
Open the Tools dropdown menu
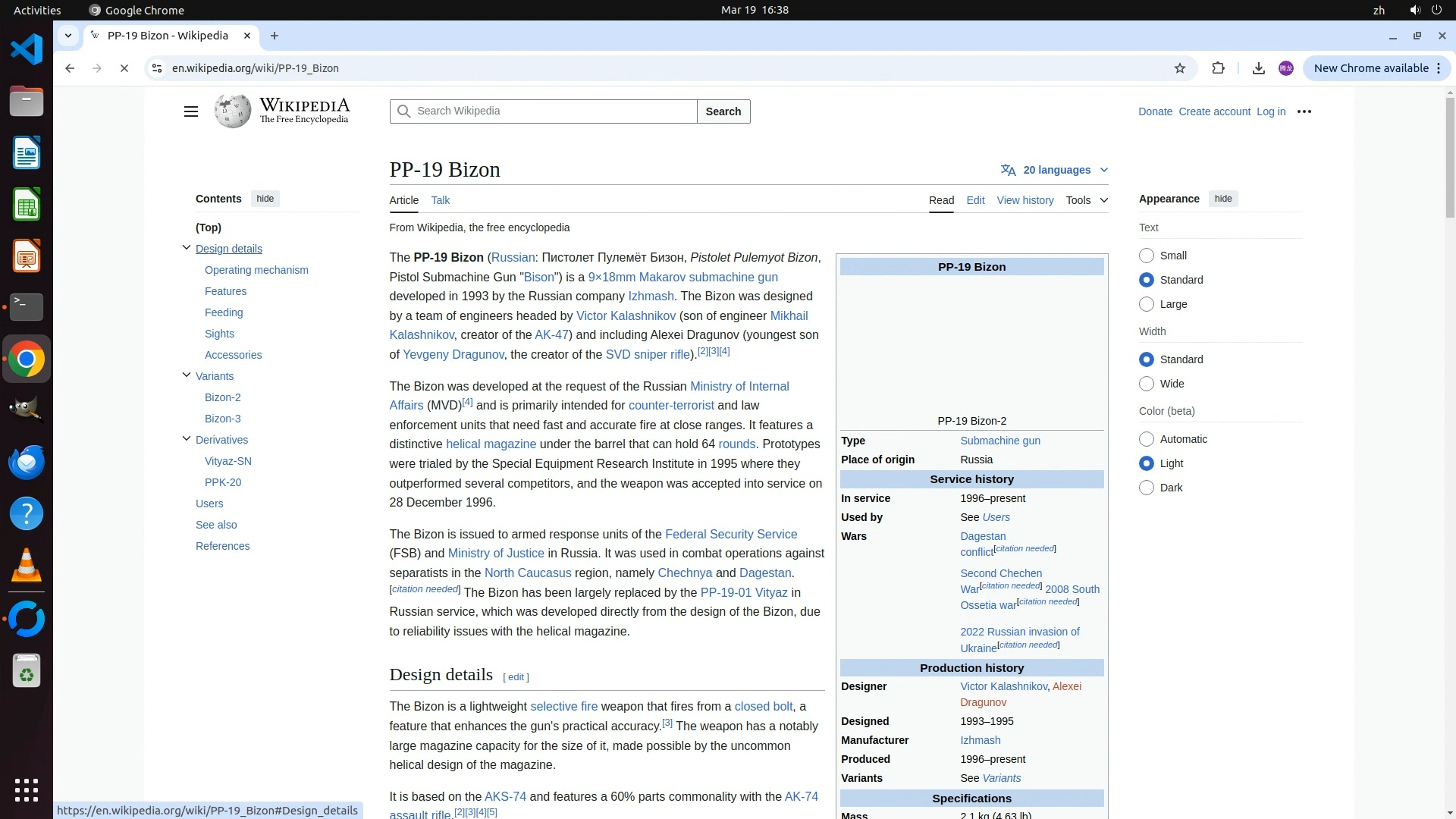pos(1086,200)
